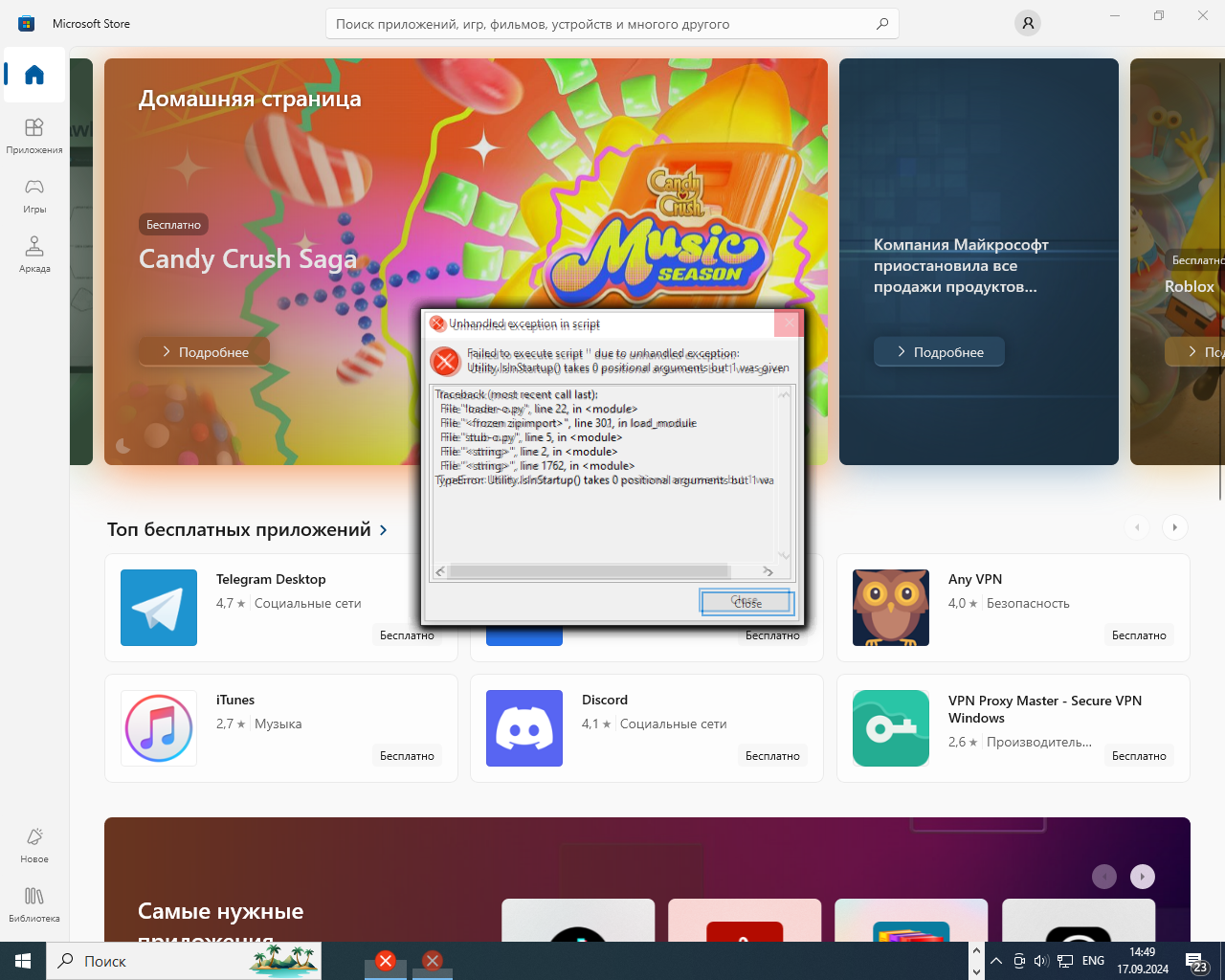Open the clock showing 14:49
Viewport: 1225px width, 980px height.
[1142, 961]
